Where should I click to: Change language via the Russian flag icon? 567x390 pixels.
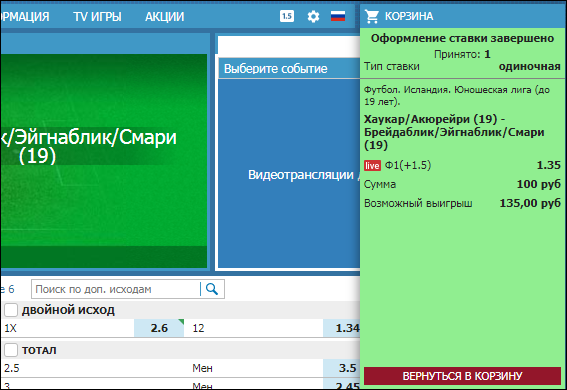click(338, 16)
